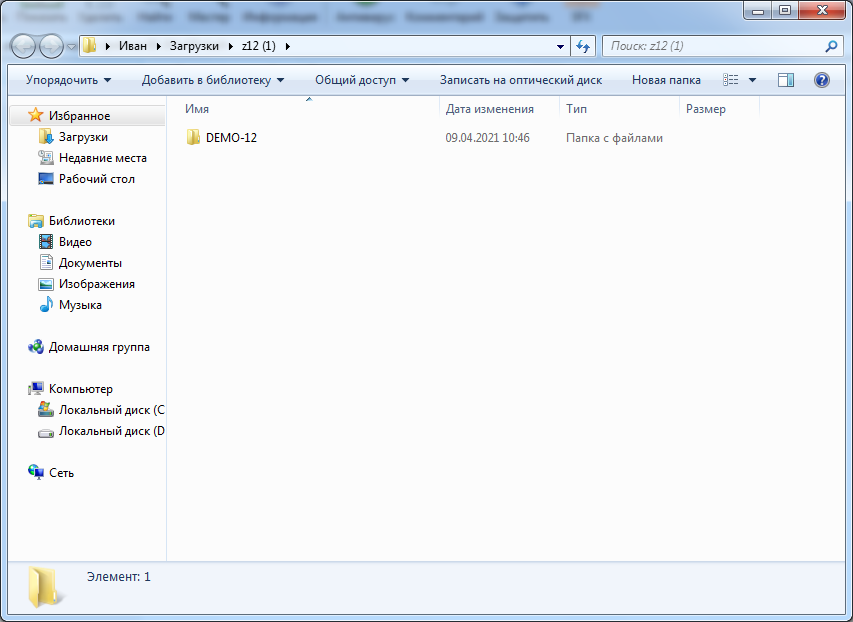Select 'Компьютер' in the navigation pane
Image resolution: width=853 pixels, height=622 pixels.
(81, 389)
